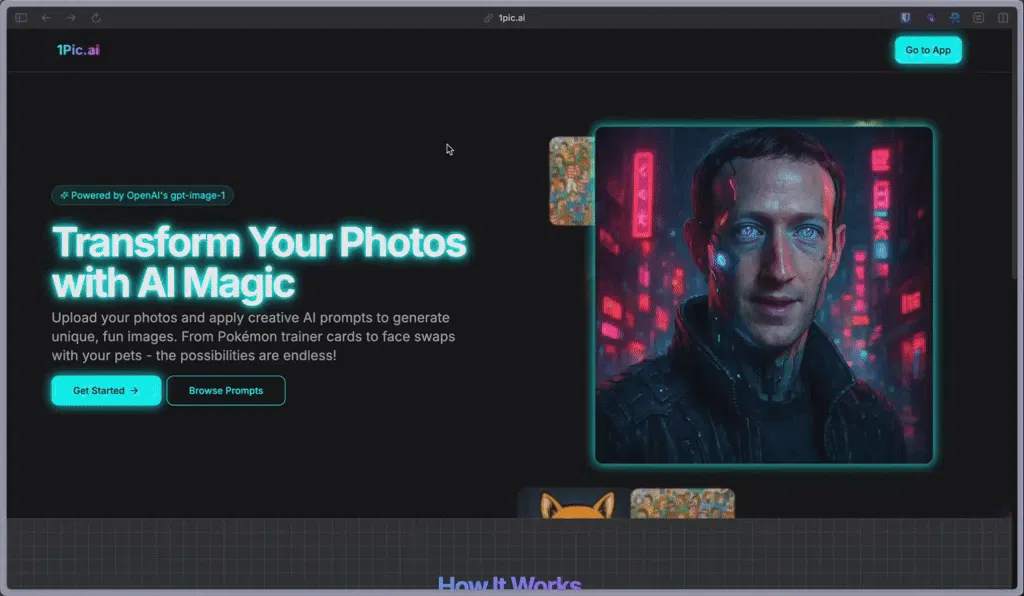1024x596 pixels.
Task: Open the 1Pic.ai logo link
Action: tap(78, 50)
